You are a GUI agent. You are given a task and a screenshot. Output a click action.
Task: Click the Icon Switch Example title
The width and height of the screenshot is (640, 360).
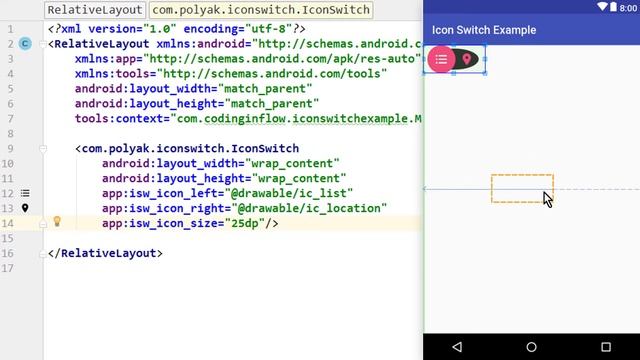pyautogui.click(x=484, y=30)
